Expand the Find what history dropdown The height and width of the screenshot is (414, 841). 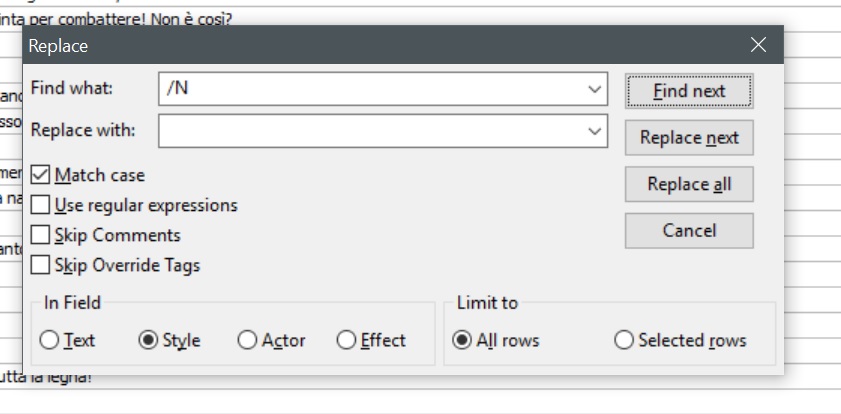pos(595,89)
